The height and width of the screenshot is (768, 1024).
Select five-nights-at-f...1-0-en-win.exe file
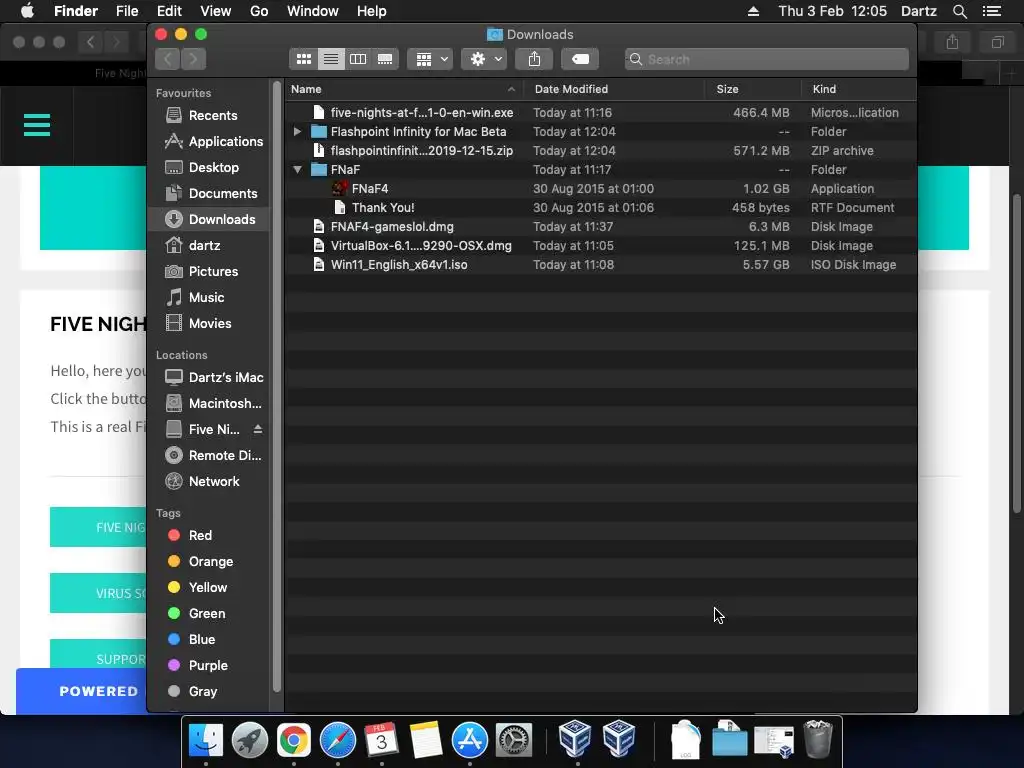(600, 113)
